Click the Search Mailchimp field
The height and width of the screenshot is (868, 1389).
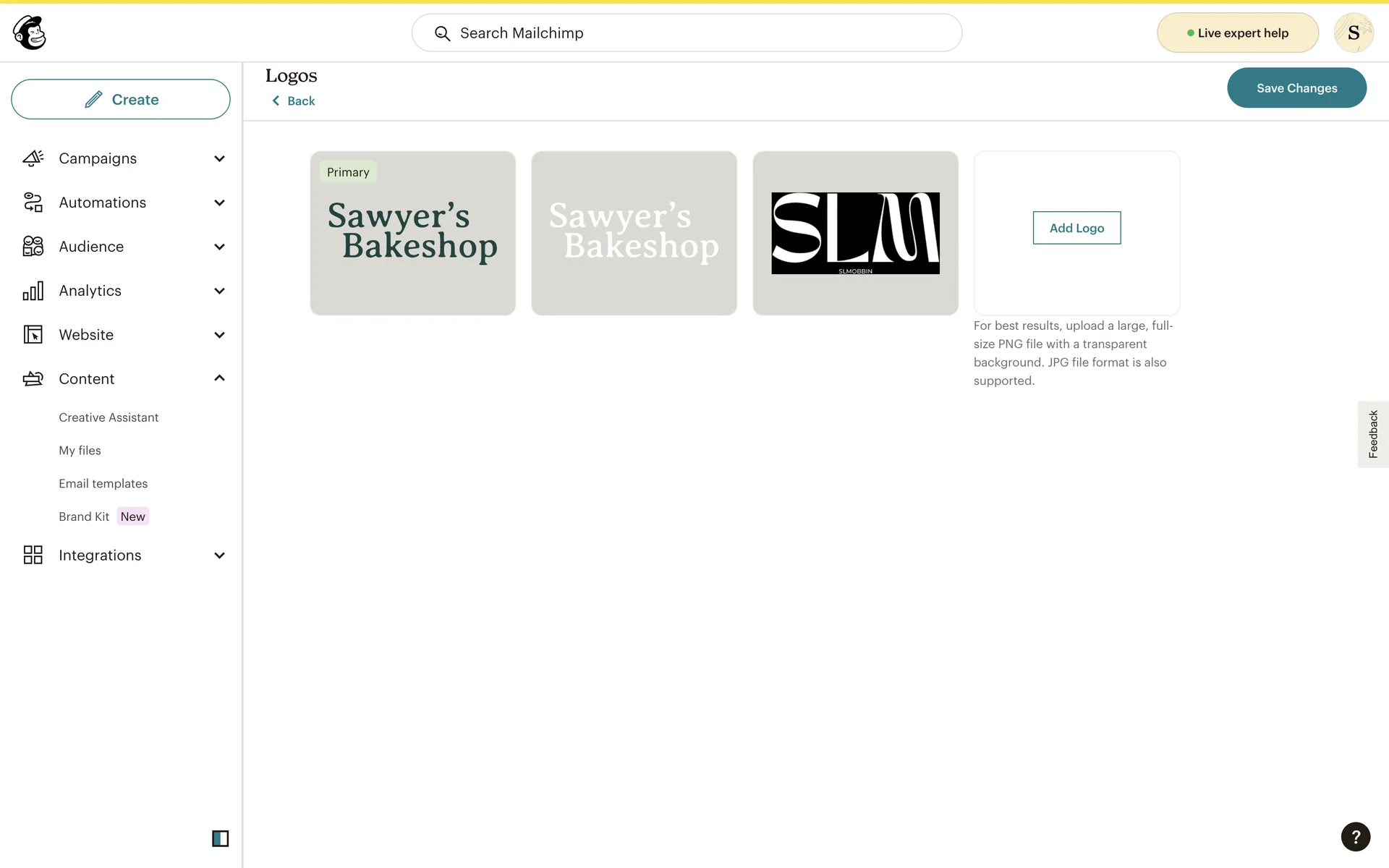[x=687, y=33]
